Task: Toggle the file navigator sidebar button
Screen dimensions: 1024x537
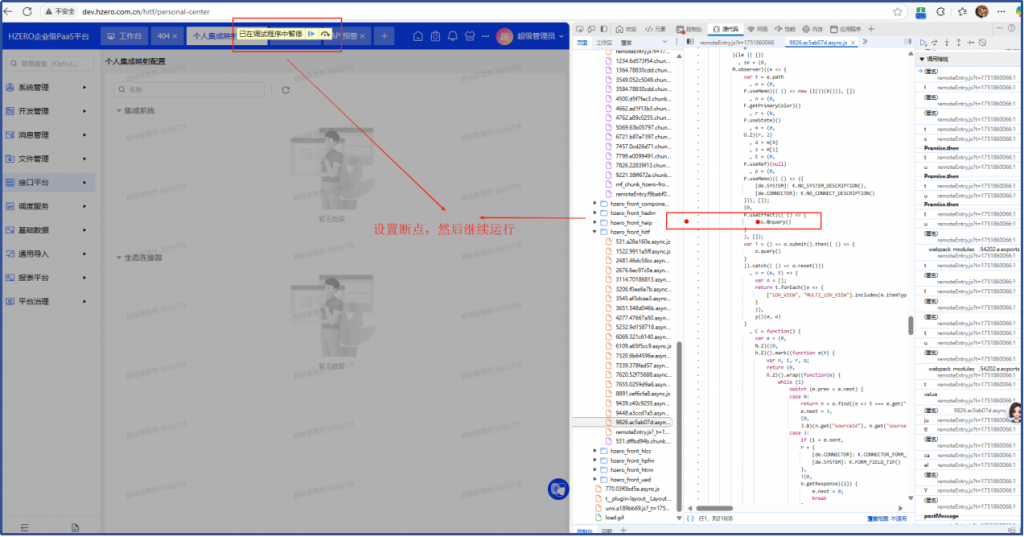Action: (688, 44)
